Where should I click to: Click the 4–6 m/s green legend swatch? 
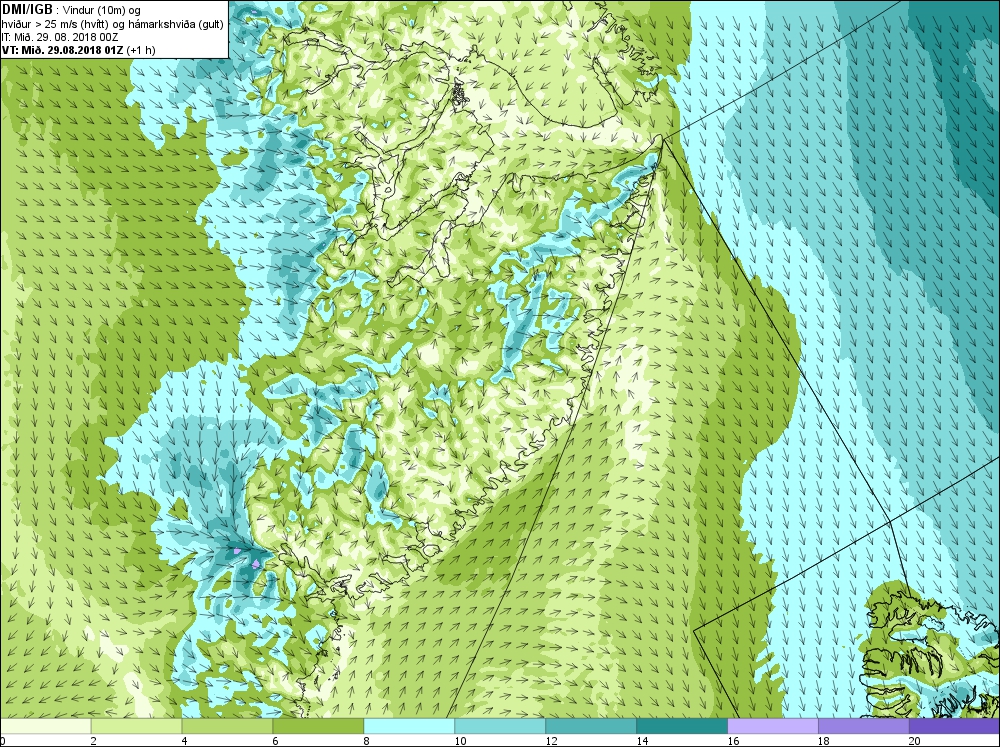coord(227,727)
